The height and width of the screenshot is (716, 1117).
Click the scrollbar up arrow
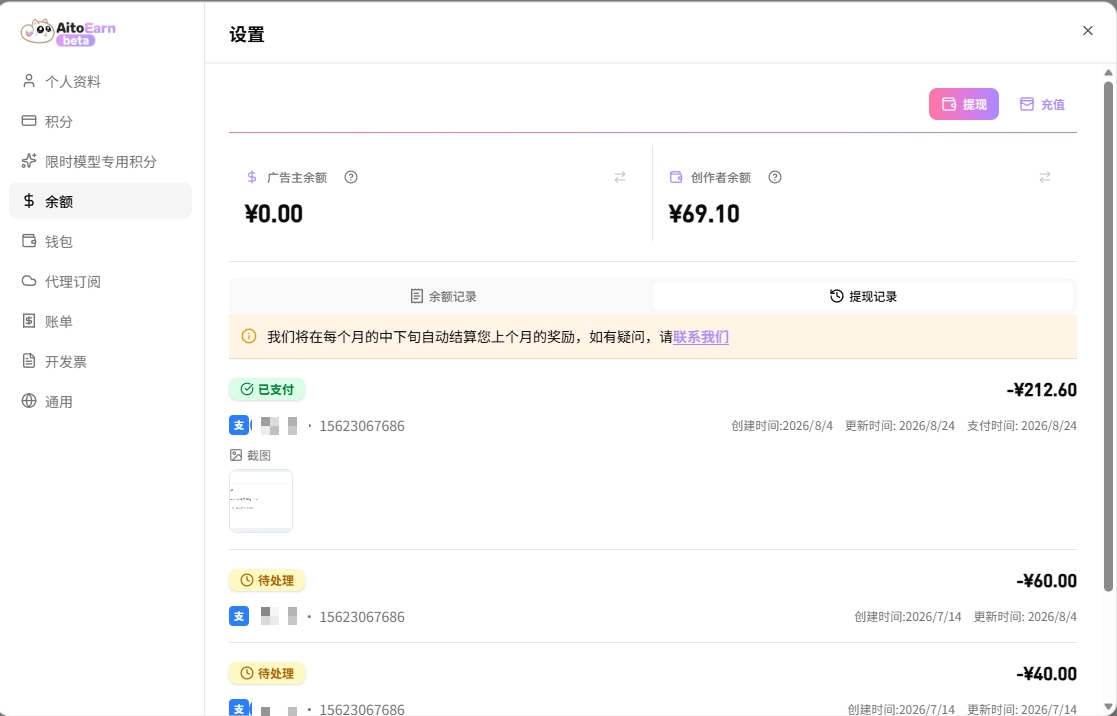click(1108, 73)
